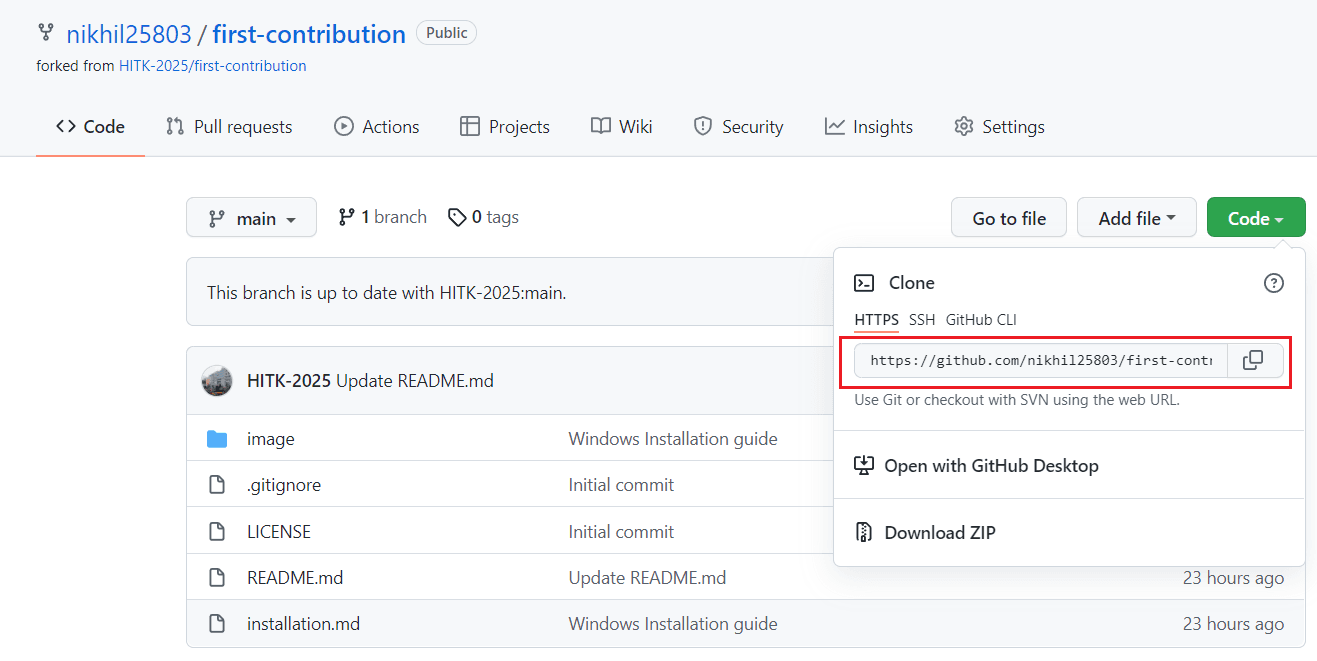Click the GitHub Desktop download icon
Viewport: 1317px width, 661px height.
[x=864, y=466]
